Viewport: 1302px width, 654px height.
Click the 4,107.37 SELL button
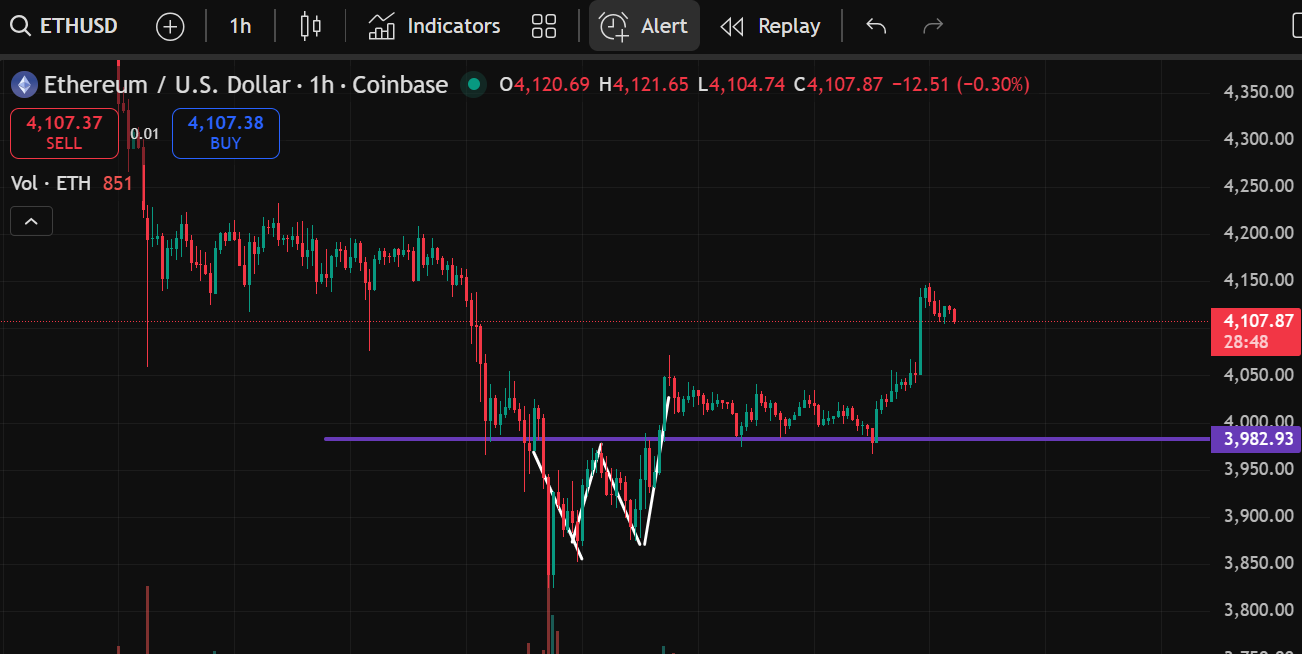coord(64,133)
